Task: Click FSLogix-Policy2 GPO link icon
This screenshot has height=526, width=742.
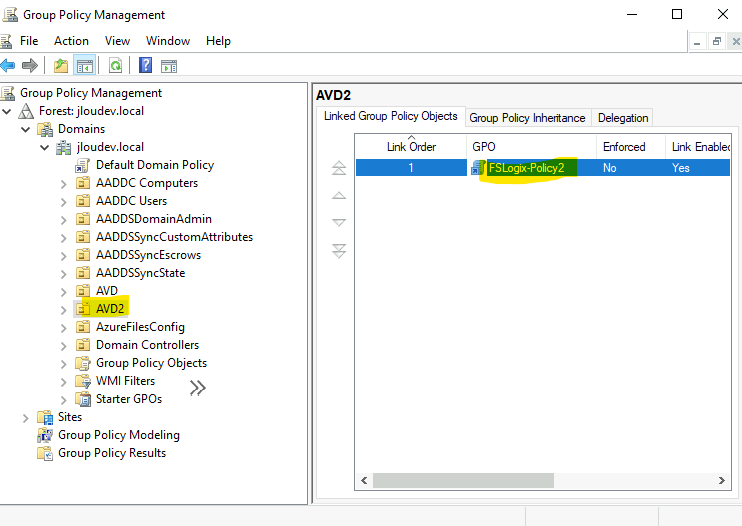Action: (x=478, y=167)
